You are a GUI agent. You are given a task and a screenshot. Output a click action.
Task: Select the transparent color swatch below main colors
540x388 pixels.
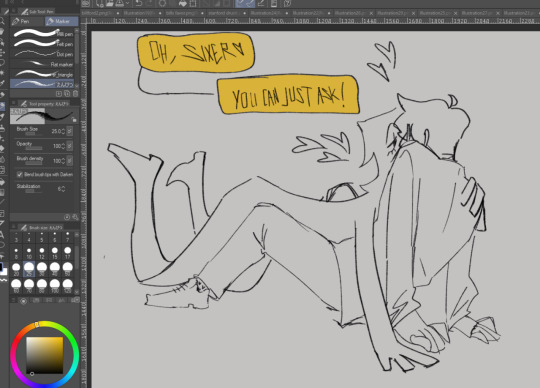point(3,281)
